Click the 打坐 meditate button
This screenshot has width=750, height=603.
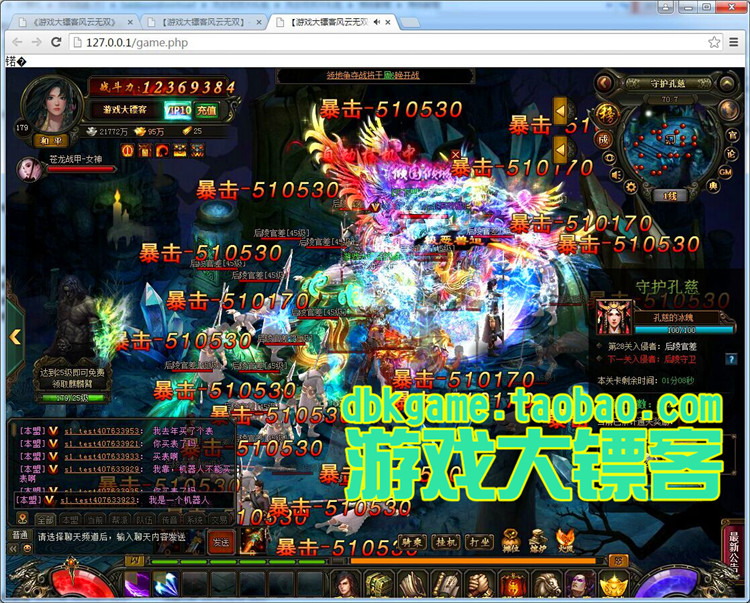click(x=480, y=542)
